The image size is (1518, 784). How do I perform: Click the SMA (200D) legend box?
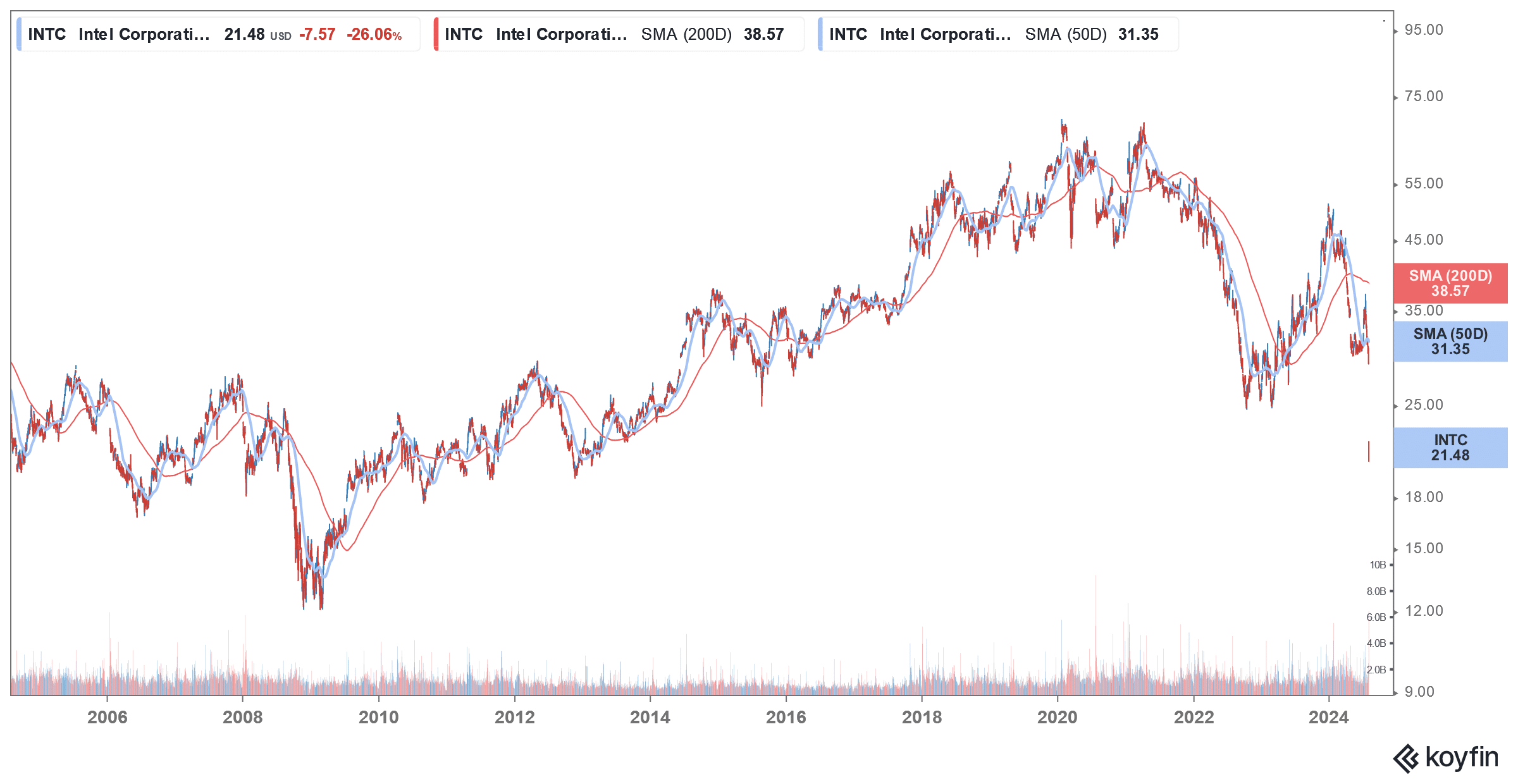click(619, 34)
